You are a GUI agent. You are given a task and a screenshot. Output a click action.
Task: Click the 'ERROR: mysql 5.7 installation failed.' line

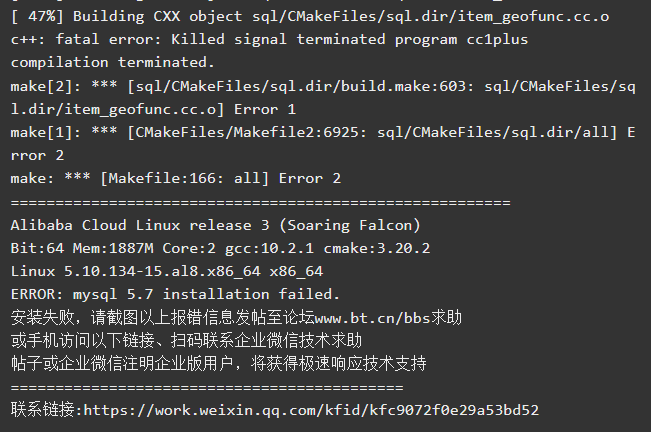pyautogui.click(x=175, y=294)
